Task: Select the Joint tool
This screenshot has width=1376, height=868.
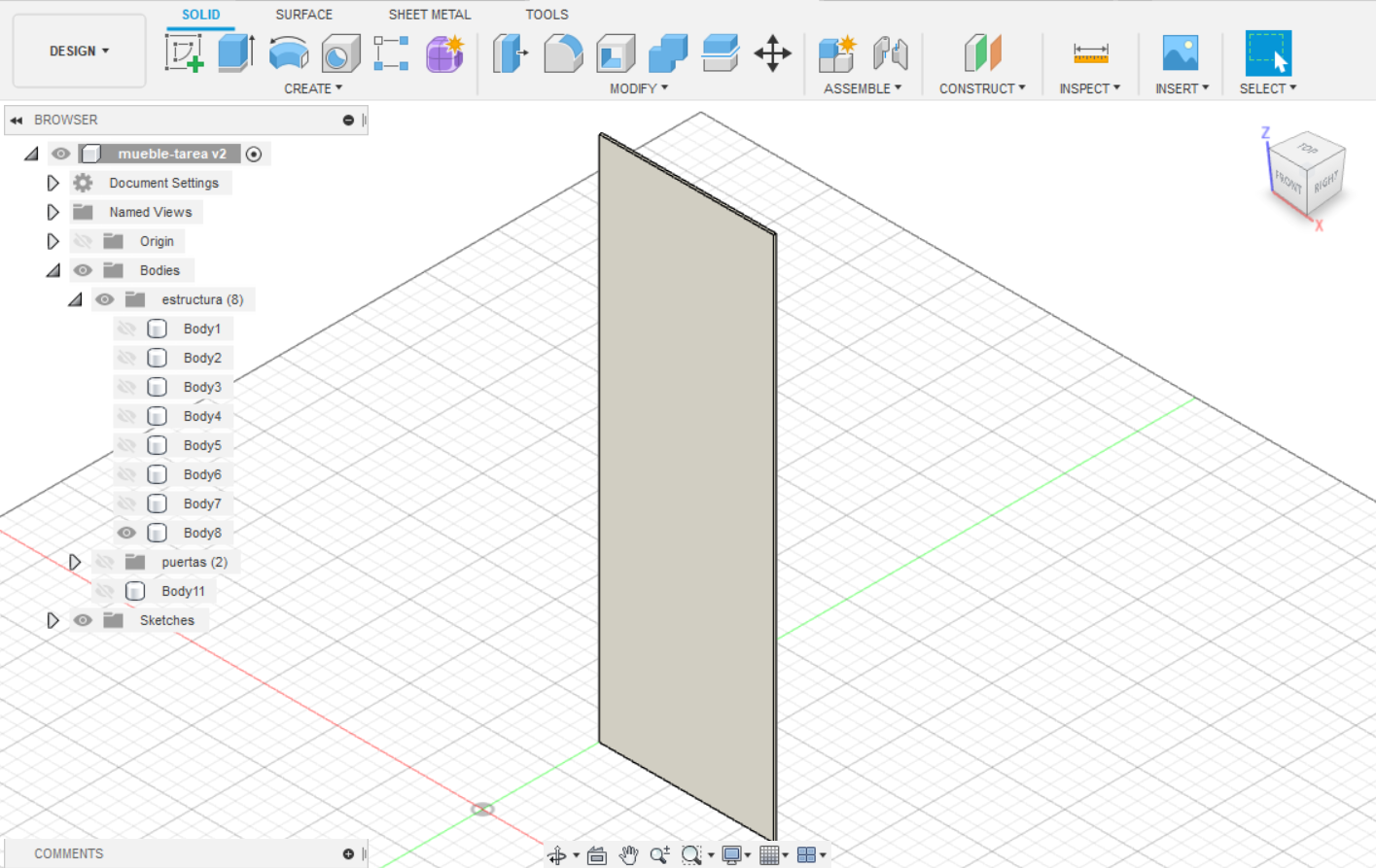Action: pos(890,53)
